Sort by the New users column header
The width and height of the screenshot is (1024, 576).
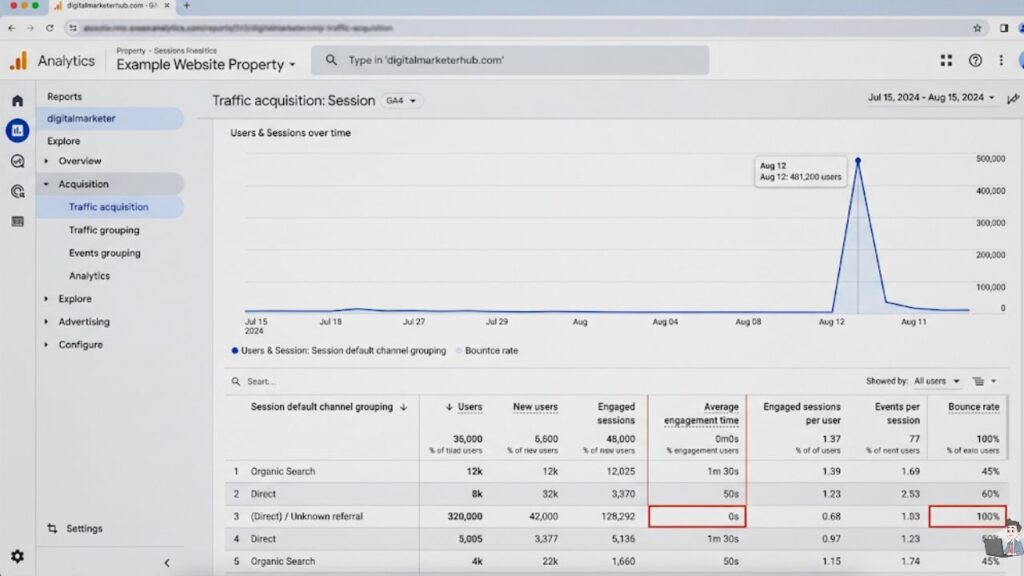click(535, 407)
